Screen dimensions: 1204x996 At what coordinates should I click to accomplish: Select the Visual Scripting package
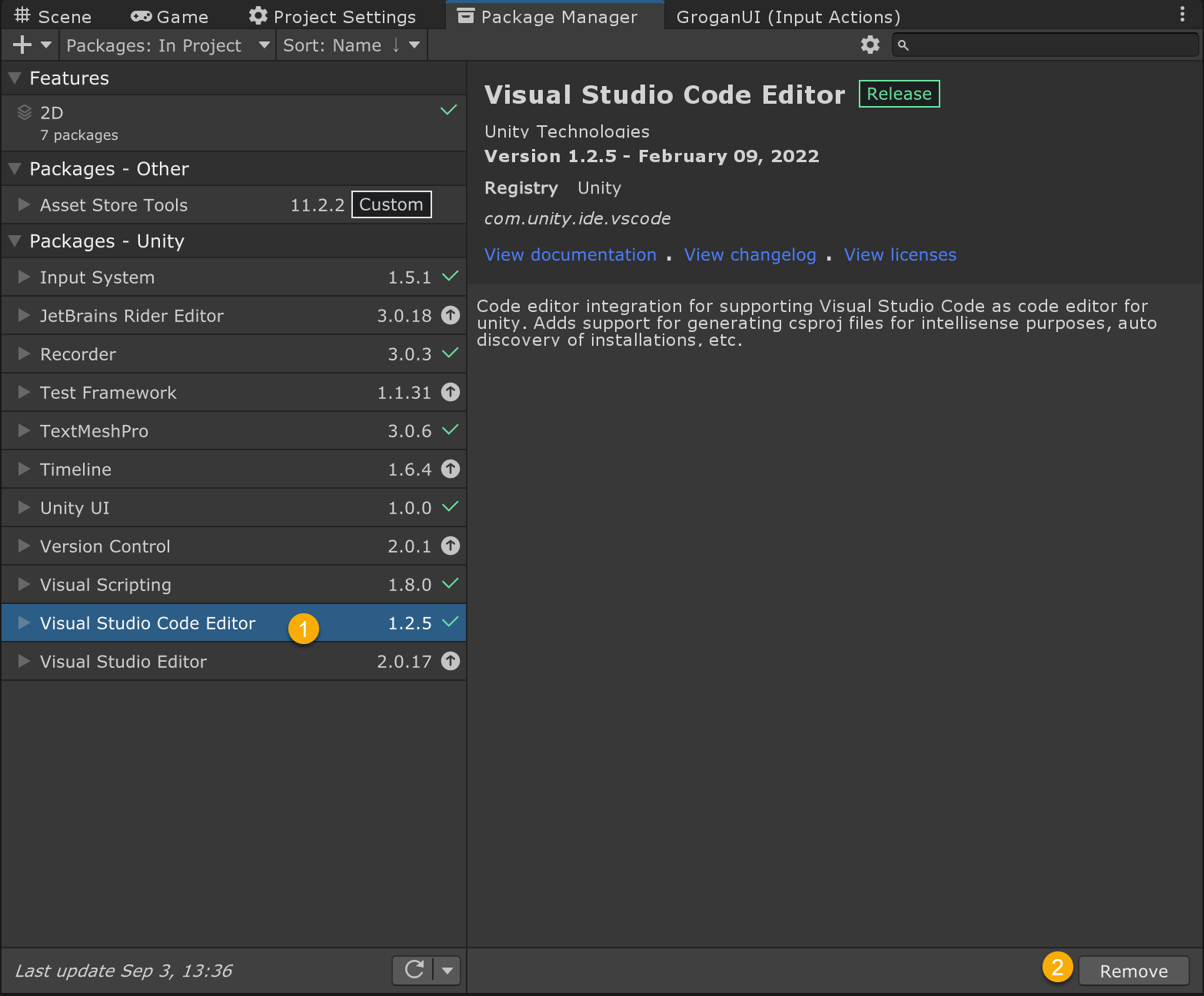point(234,585)
